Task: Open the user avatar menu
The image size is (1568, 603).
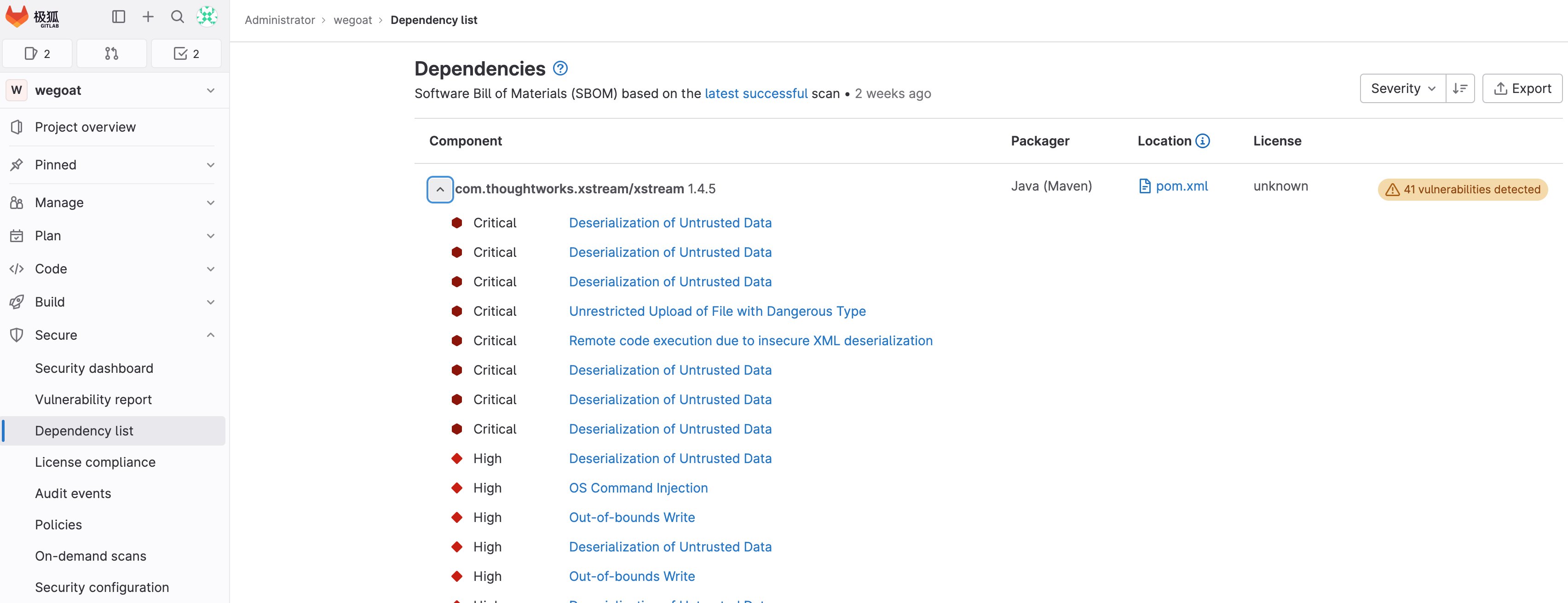Action: click(x=207, y=17)
